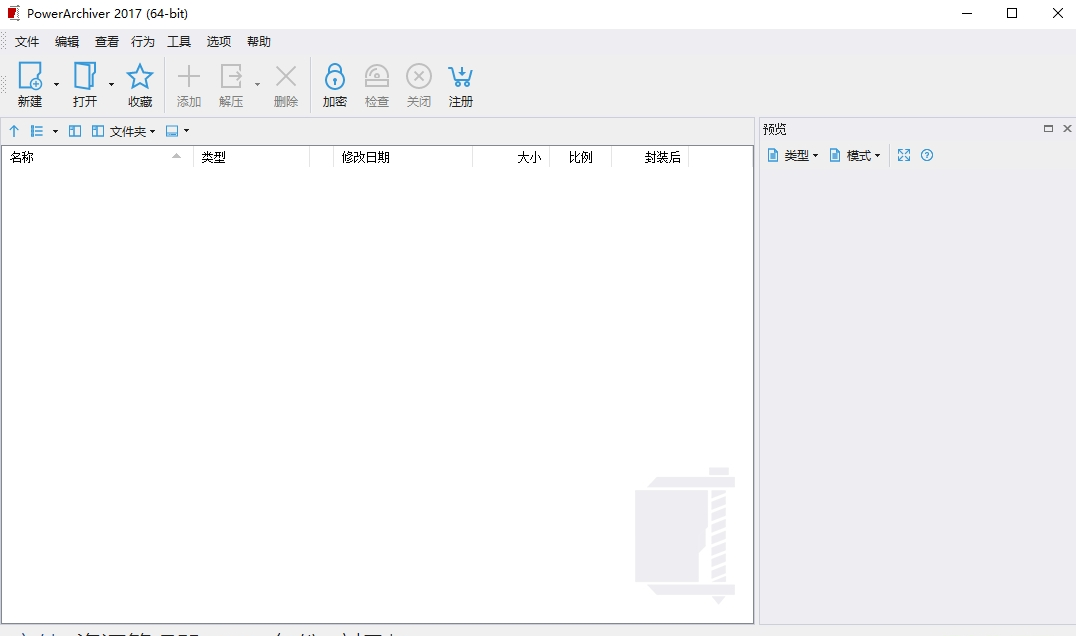This screenshot has width=1076, height=636.
Task: Click the up-arrow parent folder icon
Action: 14,131
